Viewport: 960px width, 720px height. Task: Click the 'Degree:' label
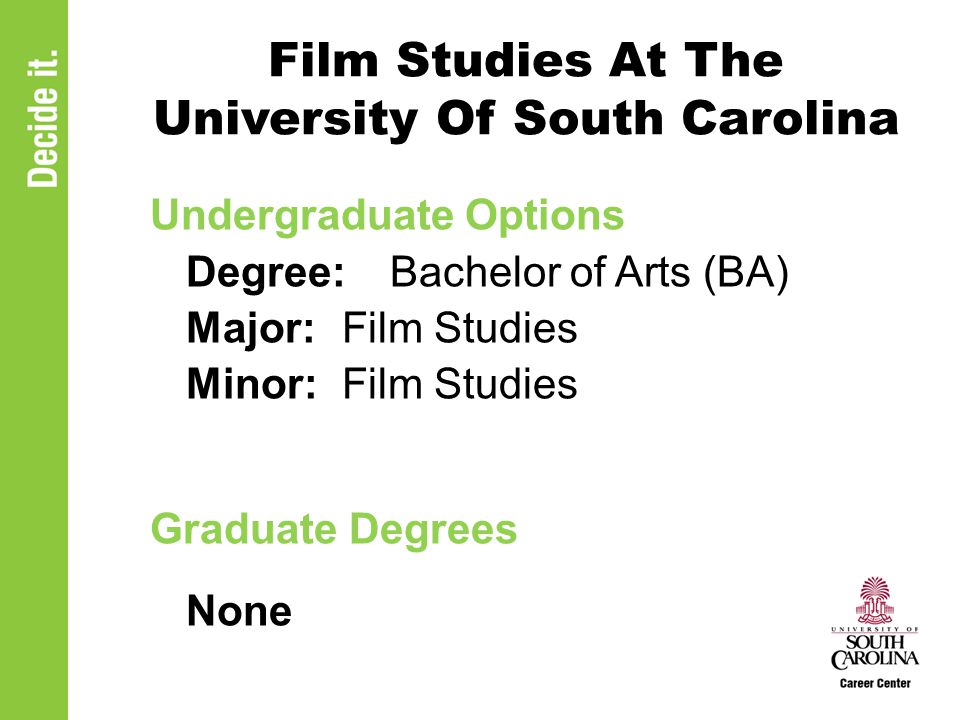coord(266,272)
